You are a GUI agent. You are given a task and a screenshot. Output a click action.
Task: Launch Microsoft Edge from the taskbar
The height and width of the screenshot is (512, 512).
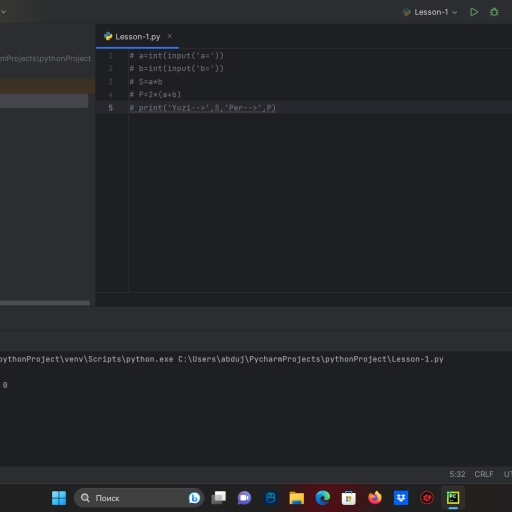tap(322, 498)
